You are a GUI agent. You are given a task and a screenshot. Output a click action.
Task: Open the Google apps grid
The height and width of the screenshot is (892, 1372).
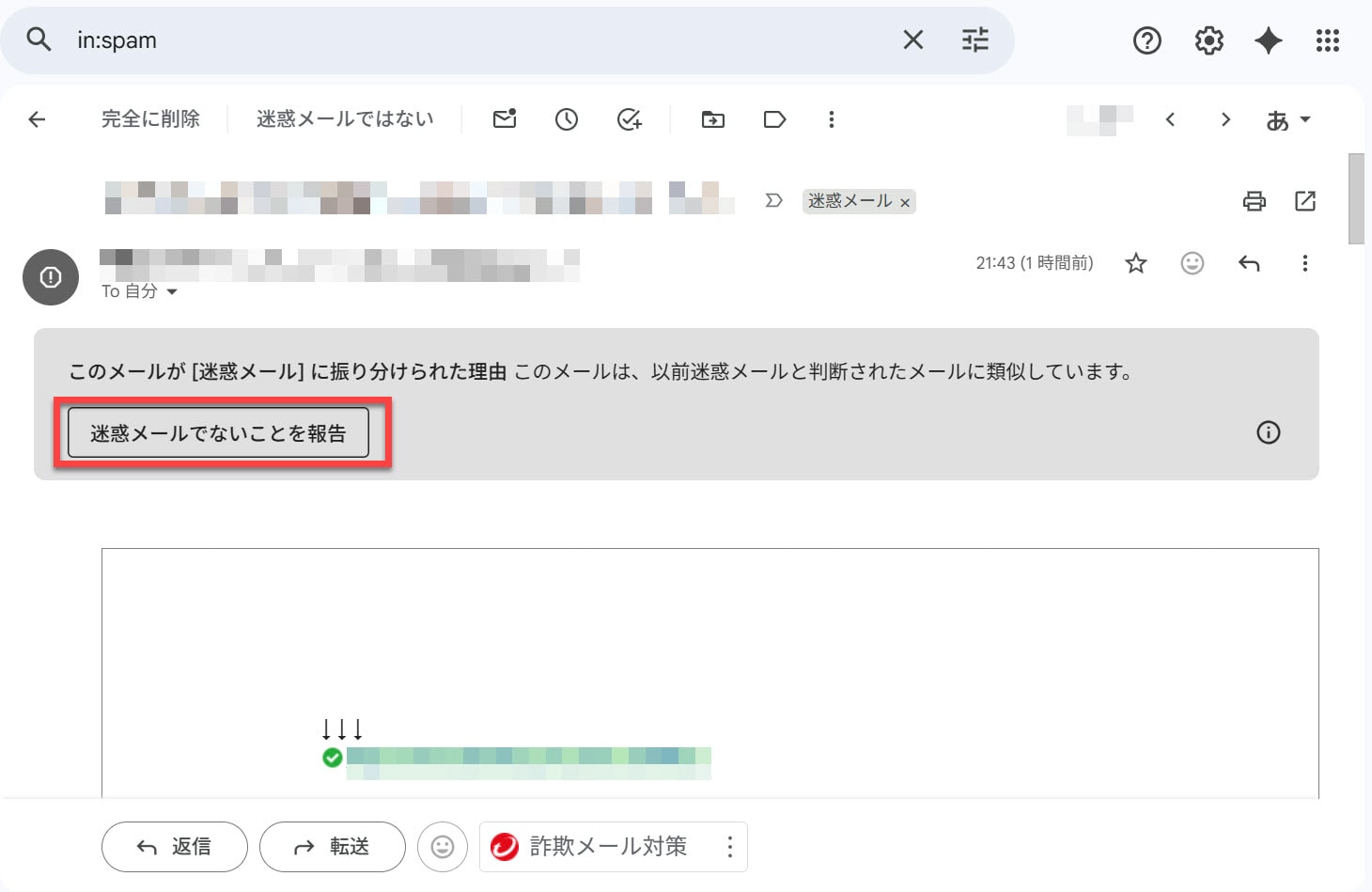click(1327, 40)
